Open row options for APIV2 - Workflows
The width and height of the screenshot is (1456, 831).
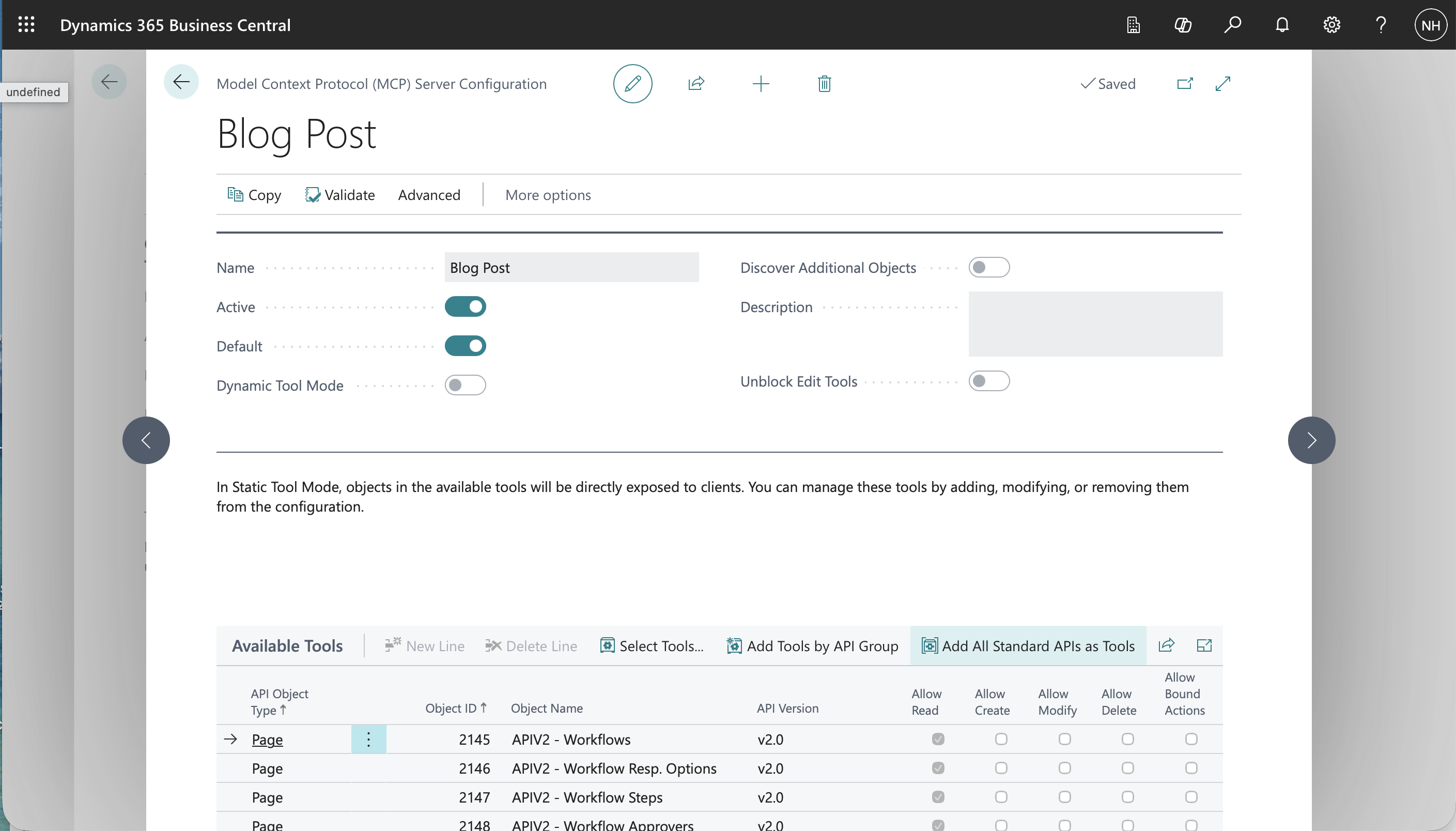tap(368, 739)
